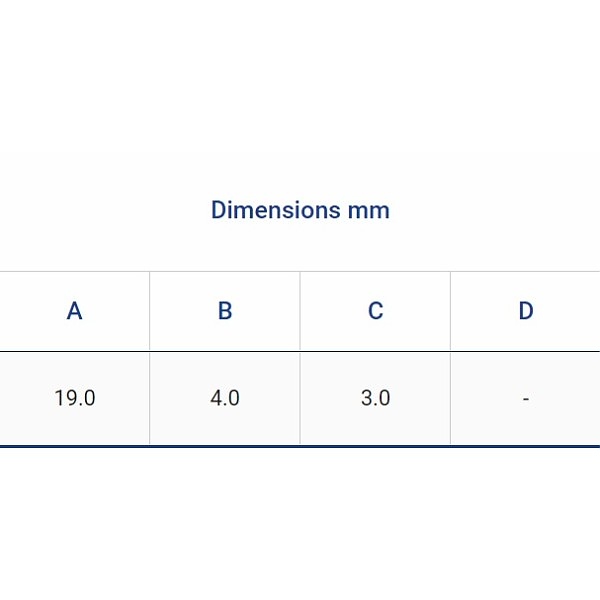The height and width of the screenshot is (600, 600).
Task: Click the 4.0 value in column B
Action: pyautogui.click(x=225, y=398)
